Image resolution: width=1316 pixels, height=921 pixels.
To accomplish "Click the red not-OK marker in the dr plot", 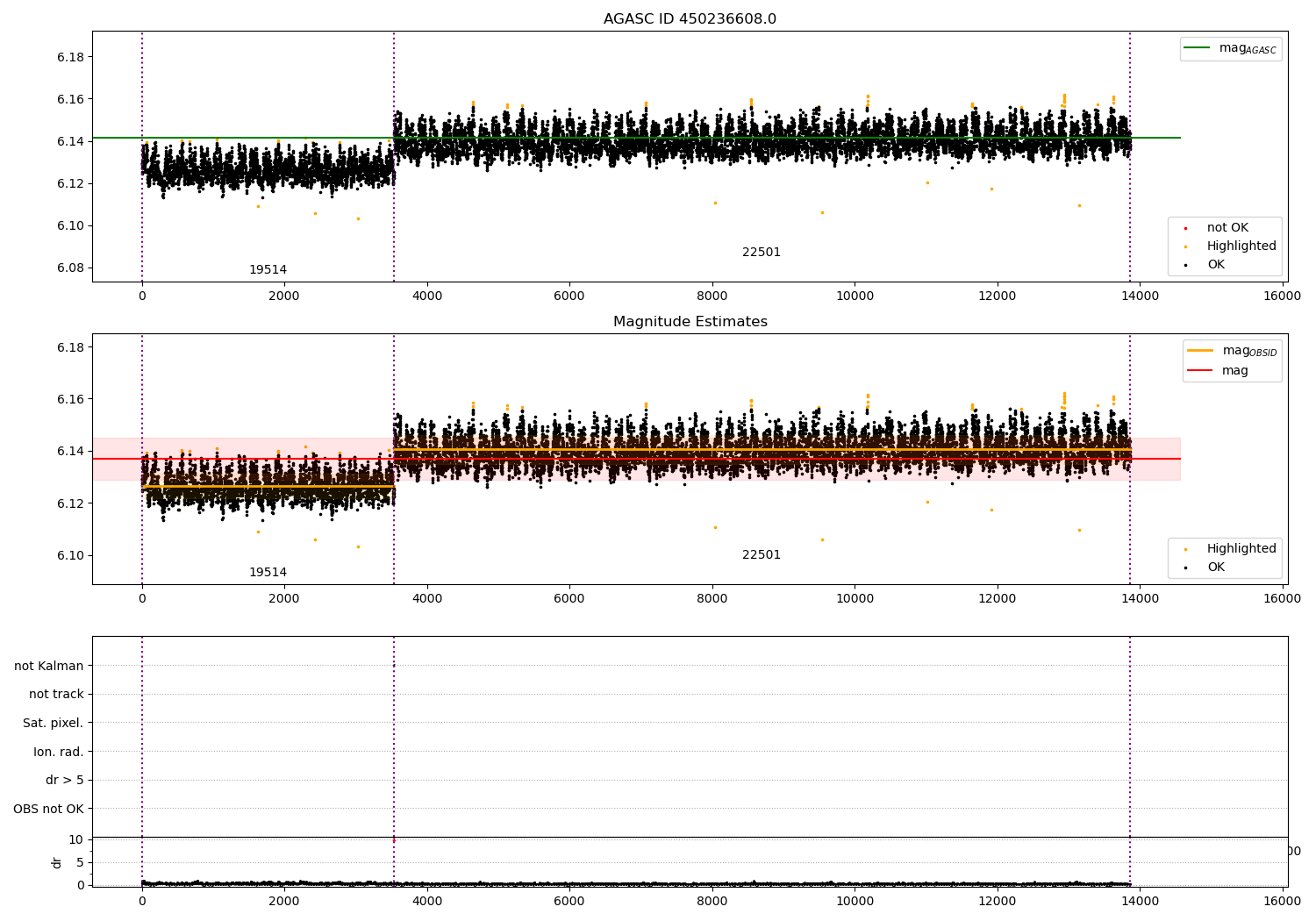I will [x=394, y=840].
